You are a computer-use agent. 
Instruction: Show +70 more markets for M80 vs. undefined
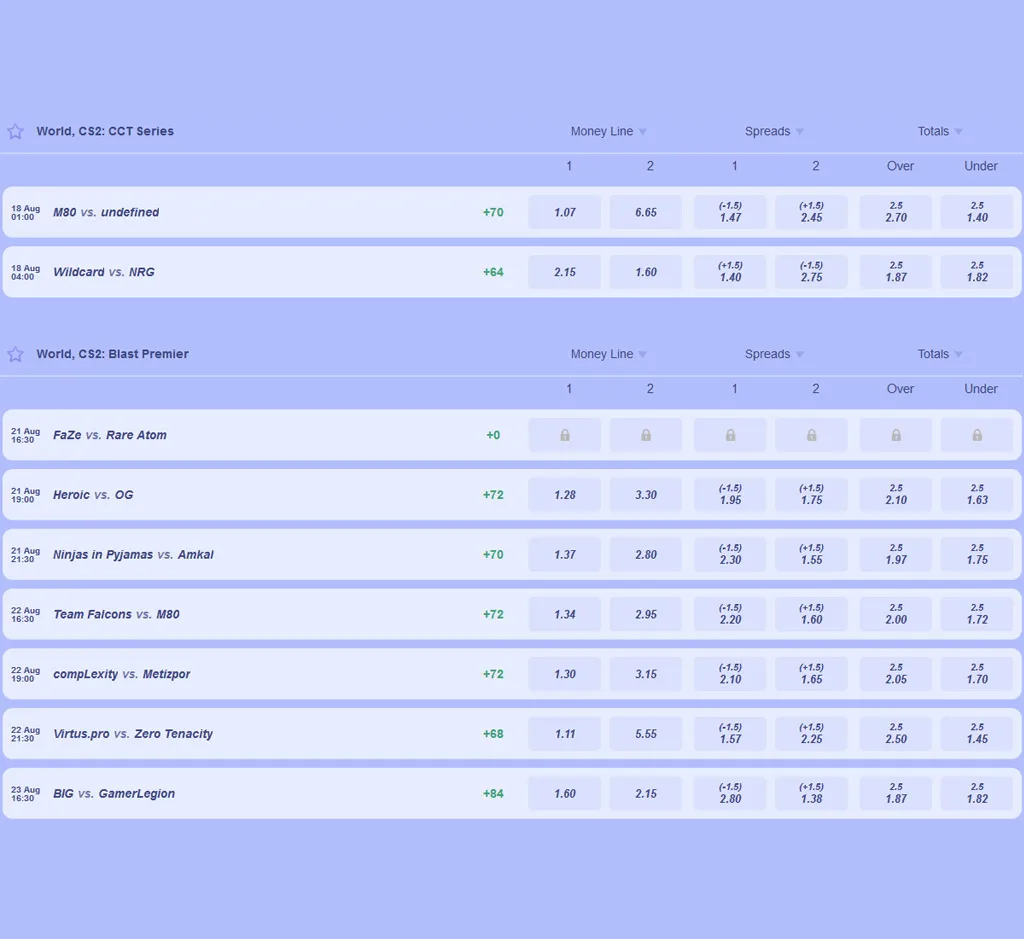pyautogui.click(x=493, y=212)
